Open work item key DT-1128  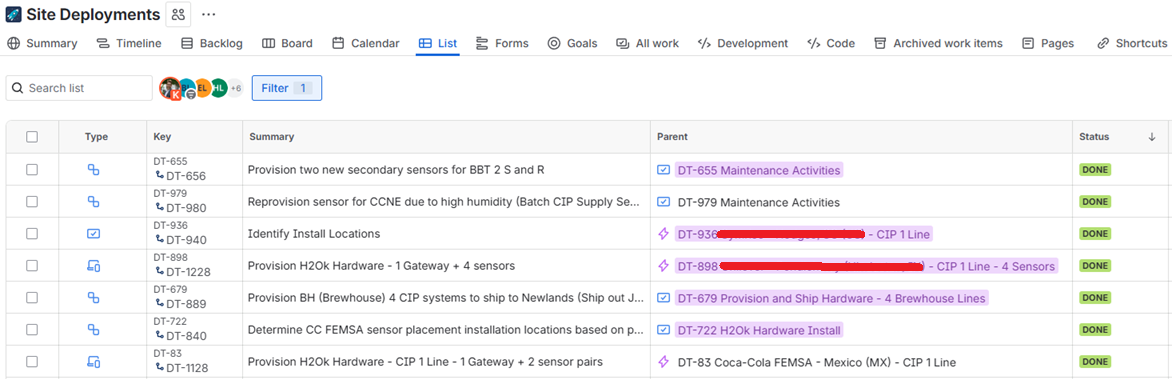click(187, 368)
